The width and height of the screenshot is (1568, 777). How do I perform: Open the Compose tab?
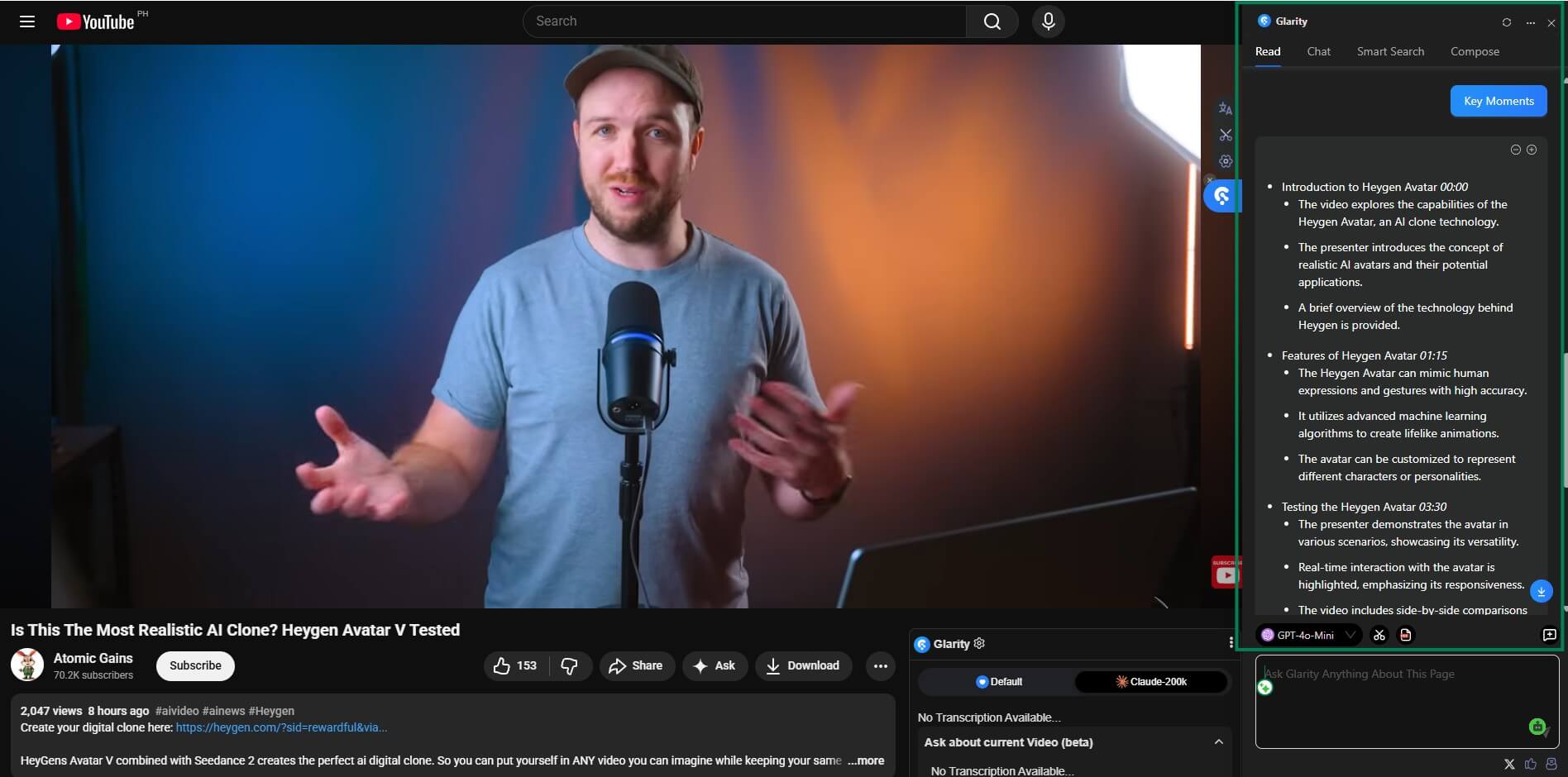pos(1475,51)
